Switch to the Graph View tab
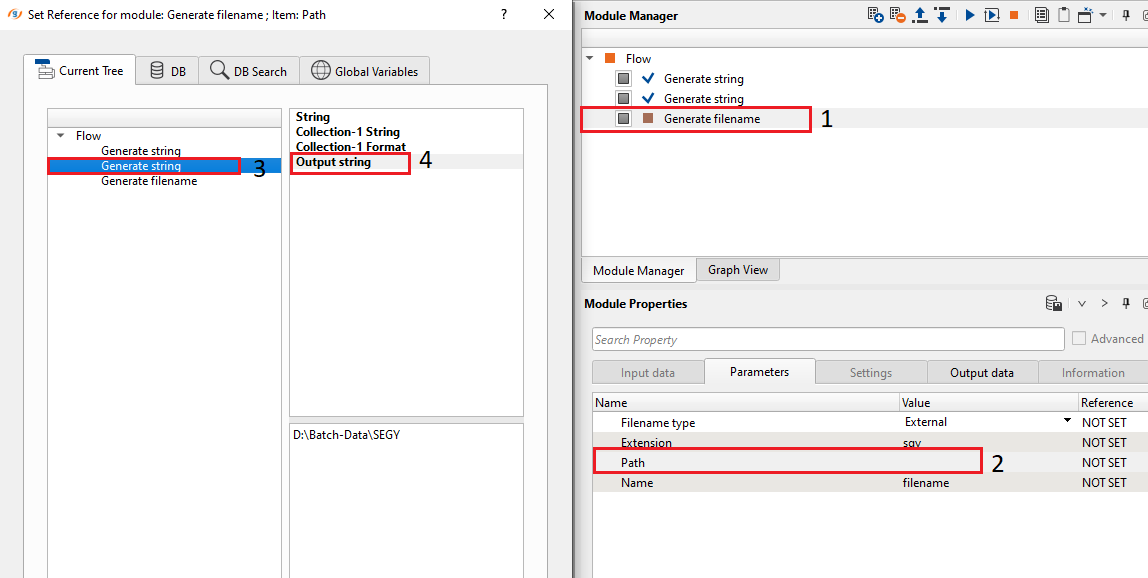The width and height of the screenshot is (1148, 578). click(x=738, y=270)
